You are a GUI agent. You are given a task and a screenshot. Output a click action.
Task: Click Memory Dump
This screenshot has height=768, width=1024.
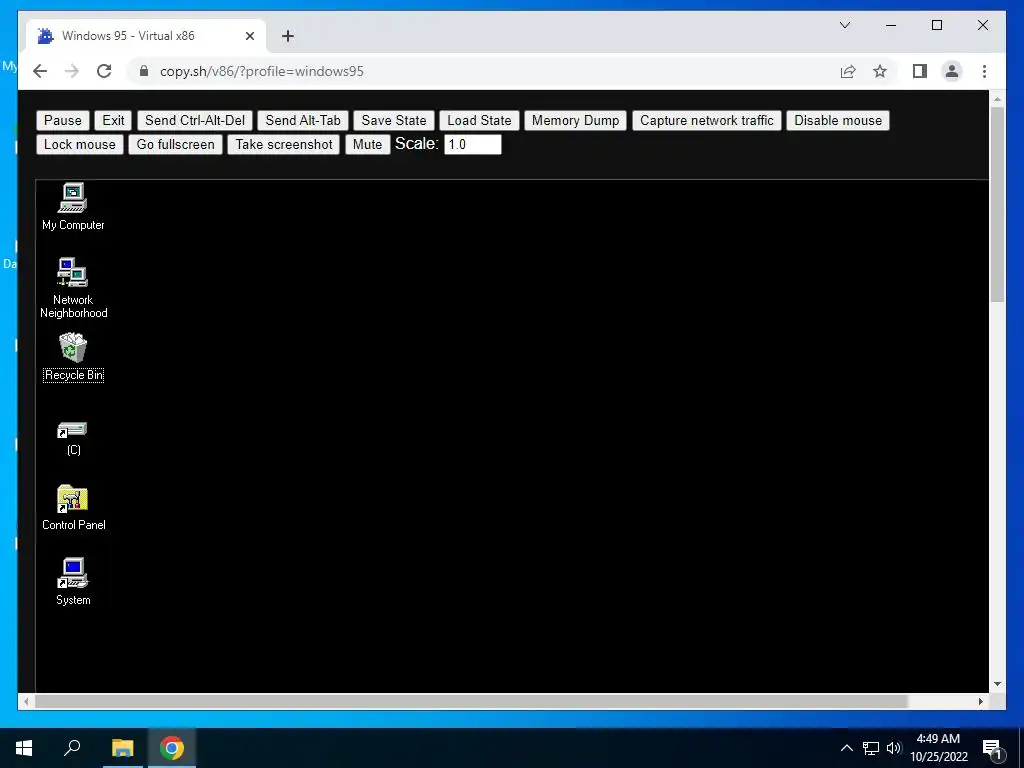point(575,120)
